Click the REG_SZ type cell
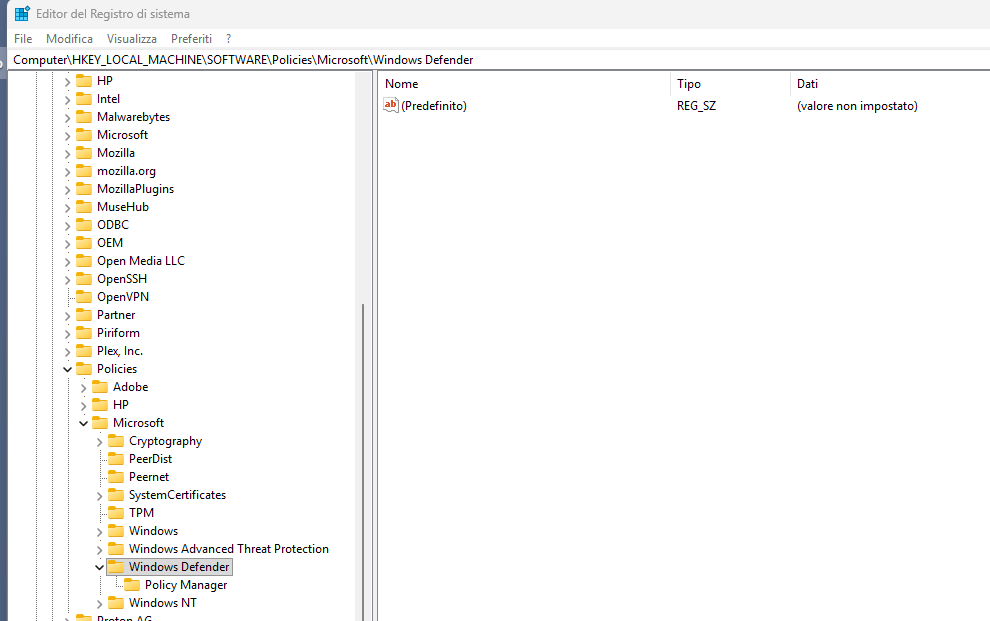This screenshot has height=621, width=990. pos(696,105)
